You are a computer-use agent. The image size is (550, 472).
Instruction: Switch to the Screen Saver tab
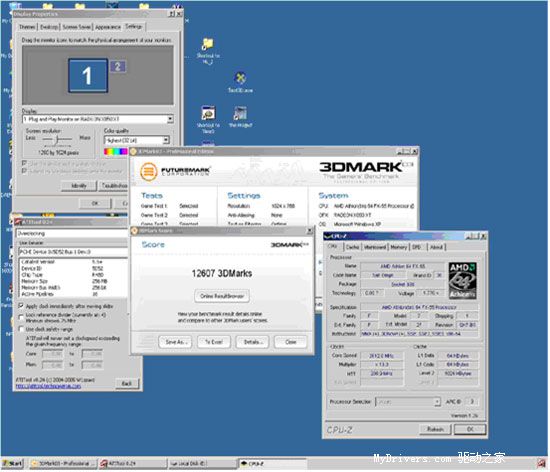tap(76, 27)
